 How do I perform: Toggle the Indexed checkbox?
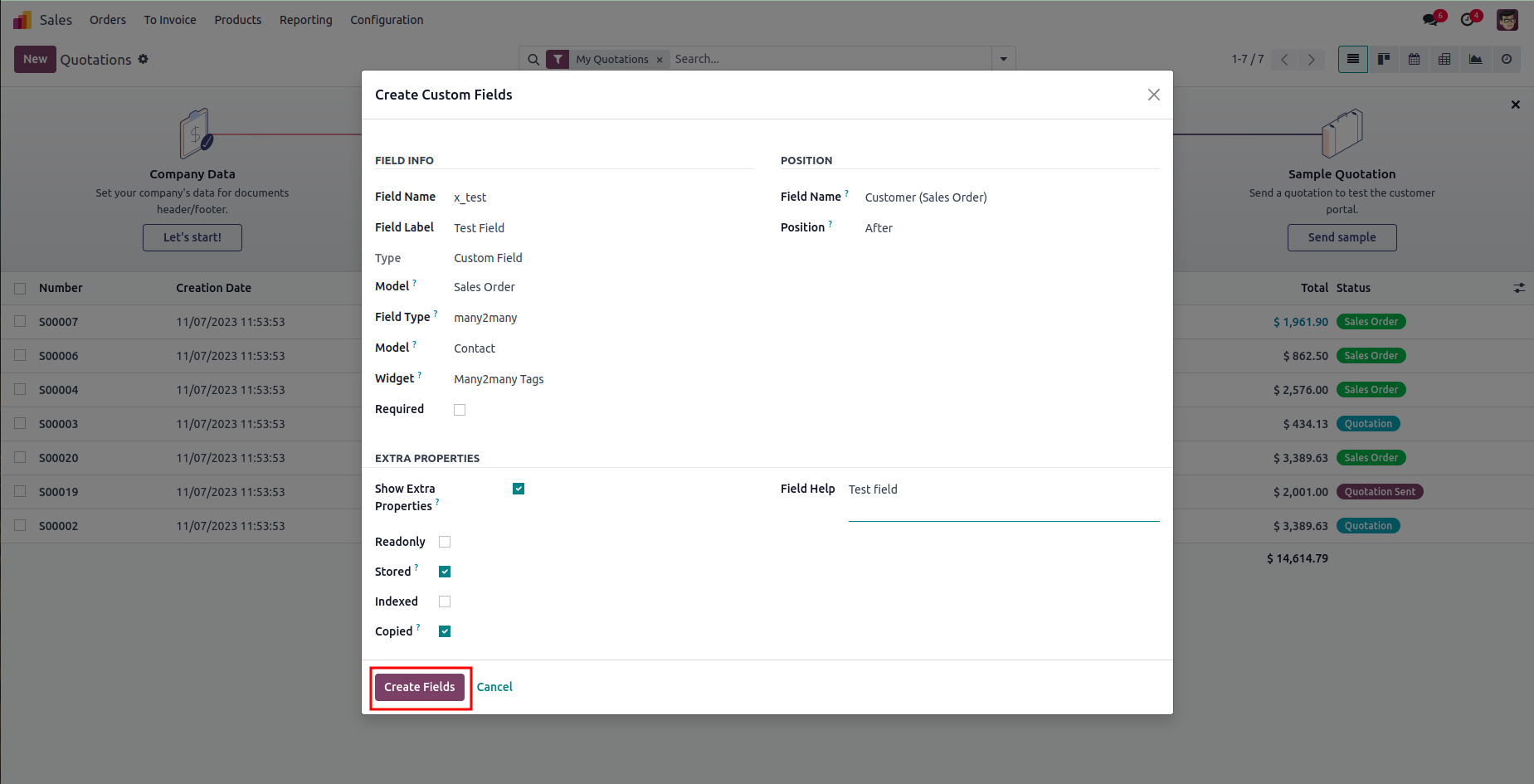(x=445, y=601)
